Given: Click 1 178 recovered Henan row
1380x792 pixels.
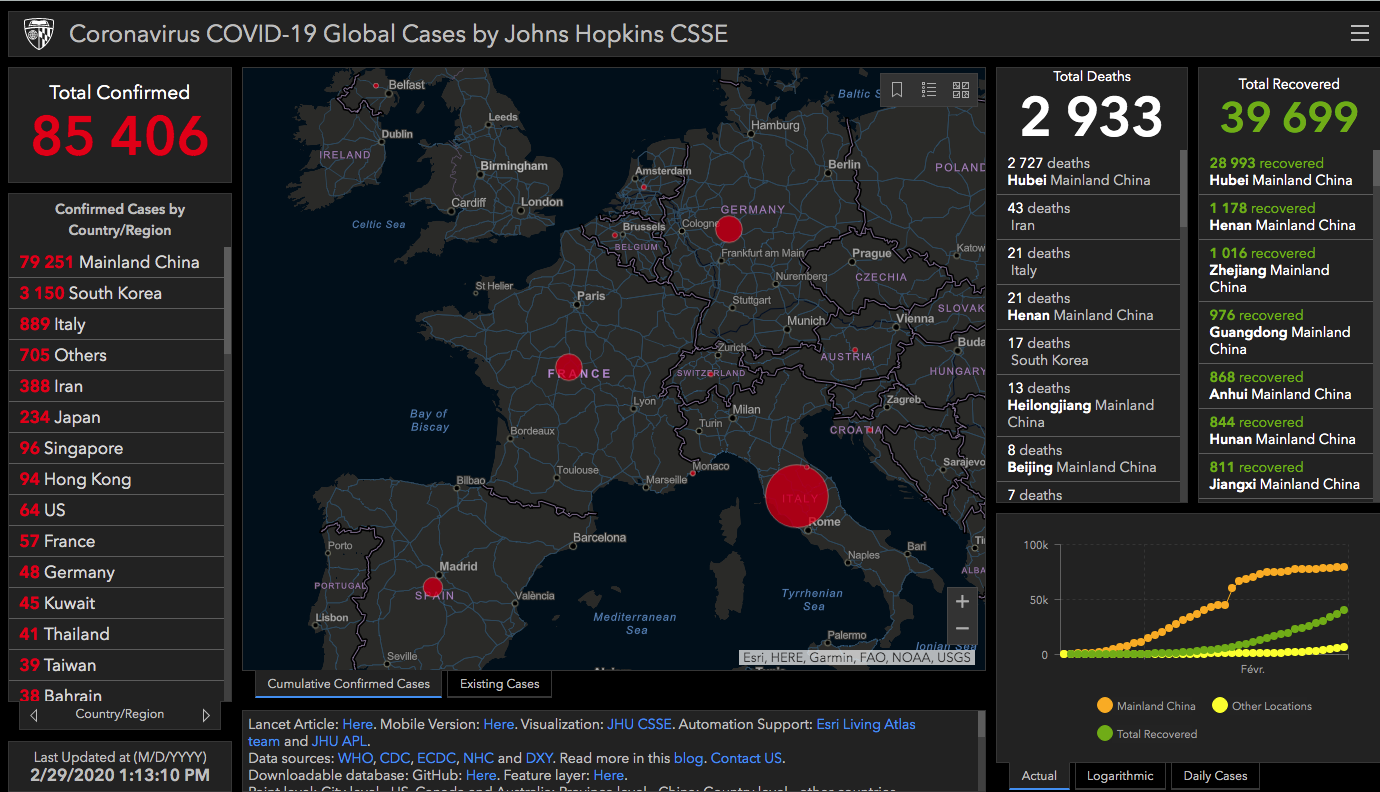Looking at the screenshot, I should [1285, 217].
